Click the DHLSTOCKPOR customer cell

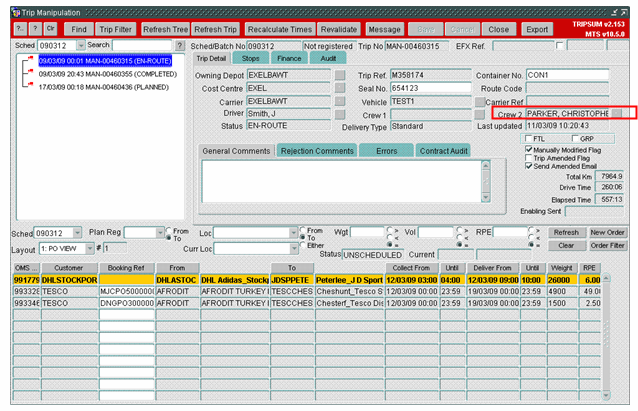point(69,280)
